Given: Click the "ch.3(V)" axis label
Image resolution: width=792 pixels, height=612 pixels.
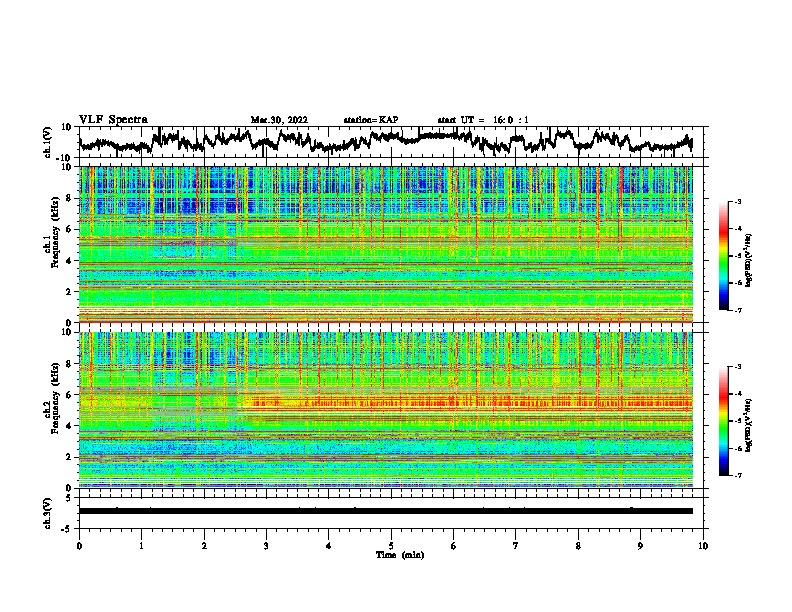Looking at the screenshot, I should 48,513.
